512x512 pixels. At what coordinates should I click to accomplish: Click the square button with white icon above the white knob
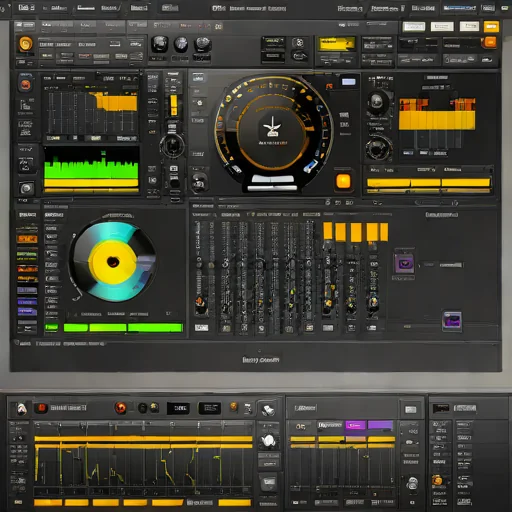click(x=267, y=410)
